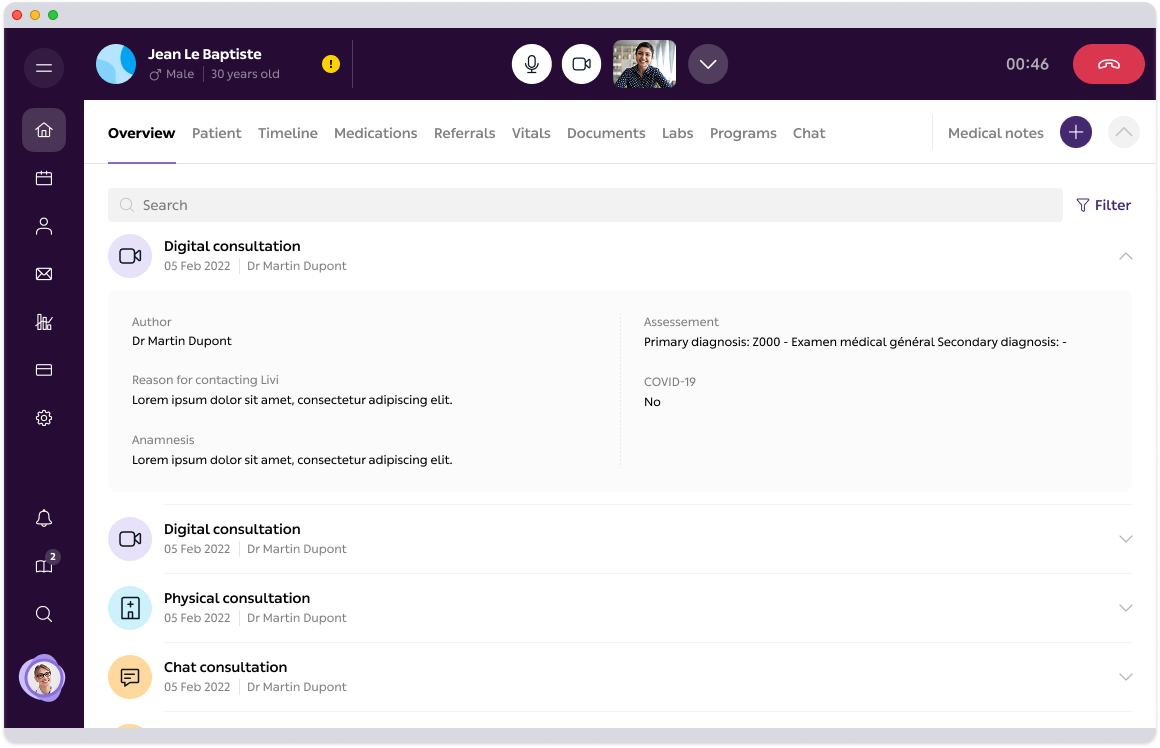1160x748 pixels.
Task: Open the Chat tab
Action: coord(809,133)
